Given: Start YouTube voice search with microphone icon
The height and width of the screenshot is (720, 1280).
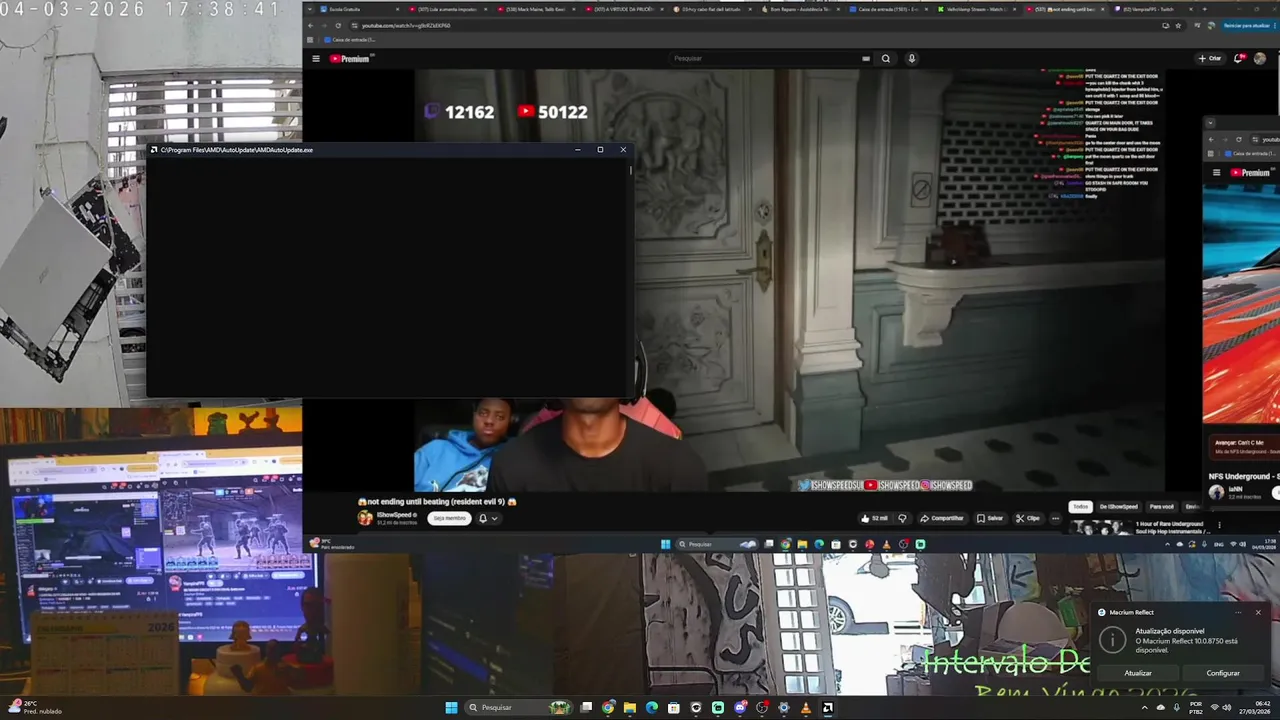Looking at the screenshot, I should click(911, 58).
